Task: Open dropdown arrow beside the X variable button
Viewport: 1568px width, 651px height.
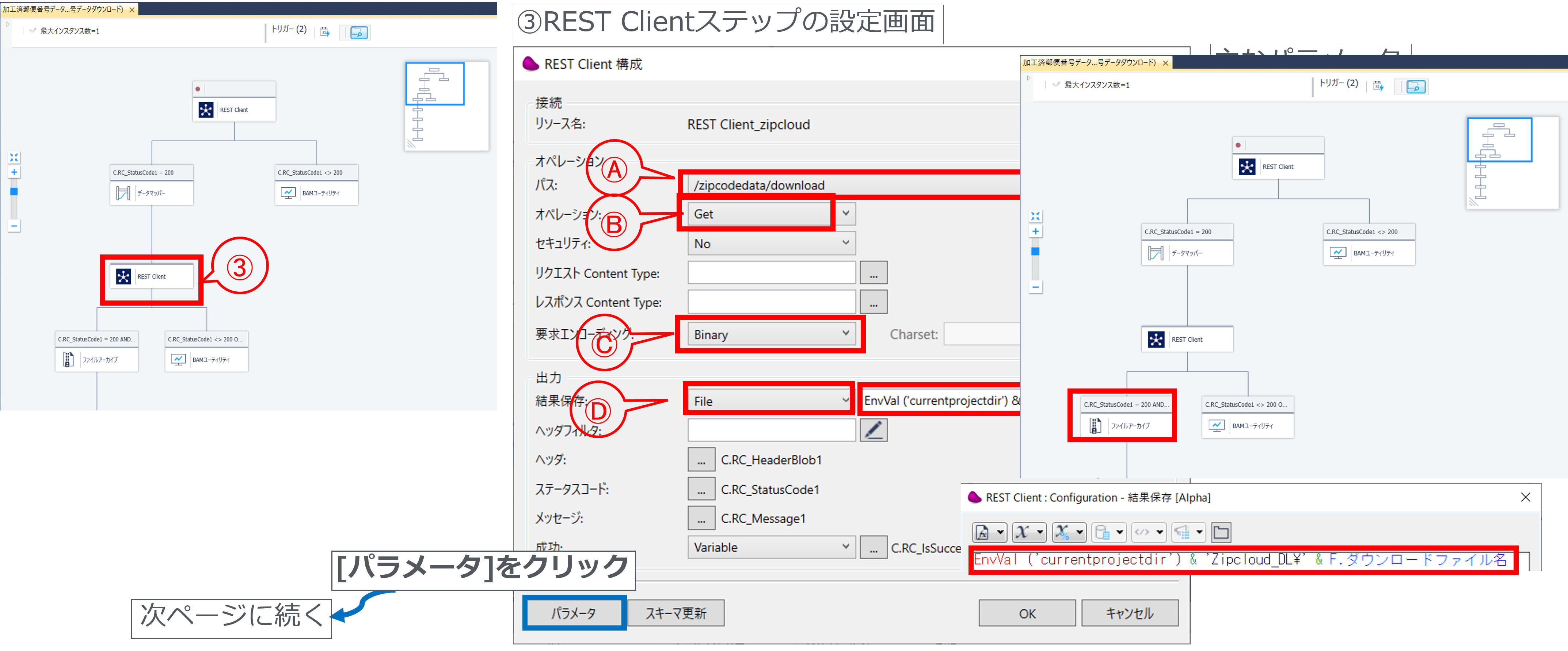Action: point(1040,532)
